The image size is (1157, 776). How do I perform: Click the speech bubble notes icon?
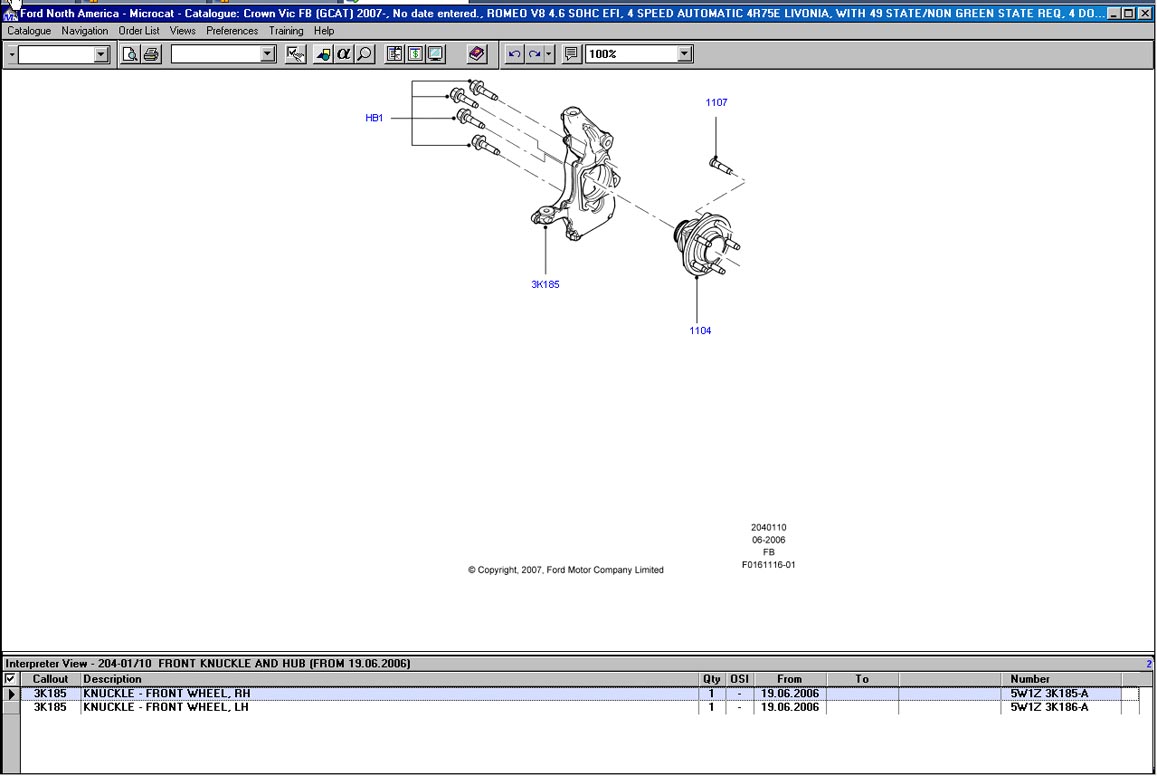(571, 54)
